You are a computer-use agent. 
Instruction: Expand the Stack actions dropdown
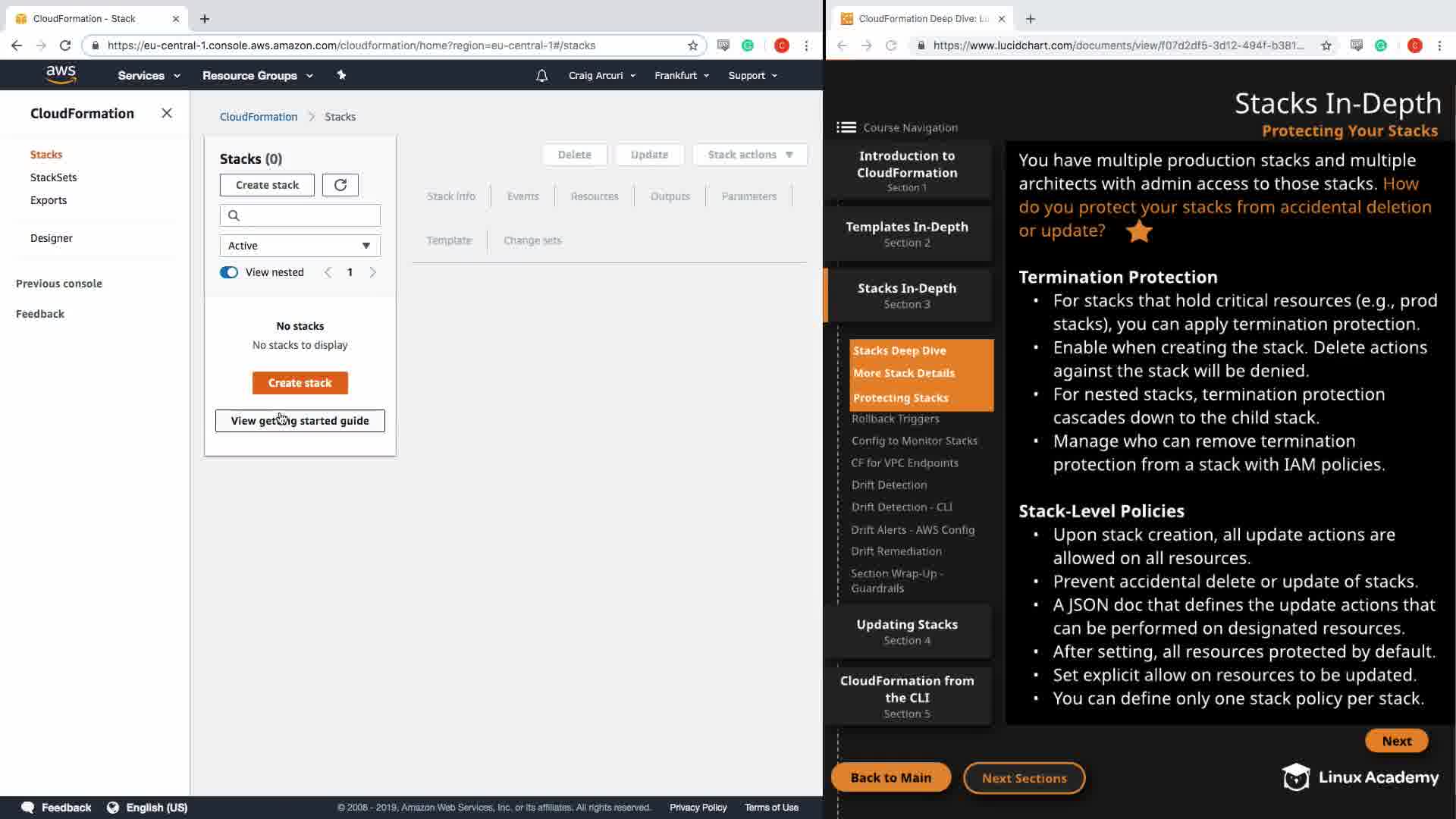pyautogui.click(x=749, y=155)
